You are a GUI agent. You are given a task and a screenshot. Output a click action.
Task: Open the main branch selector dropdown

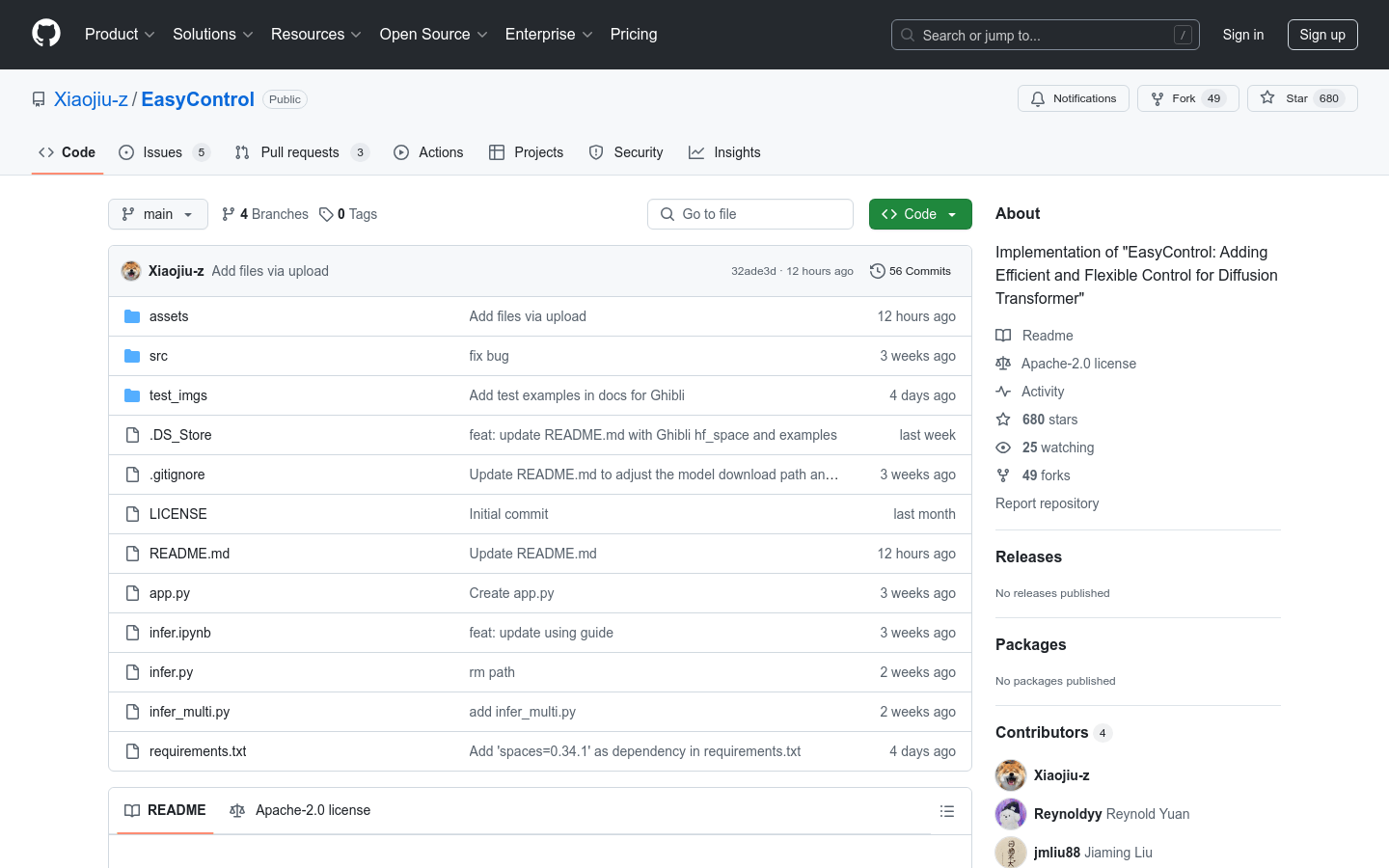click(x=158, y=214)
